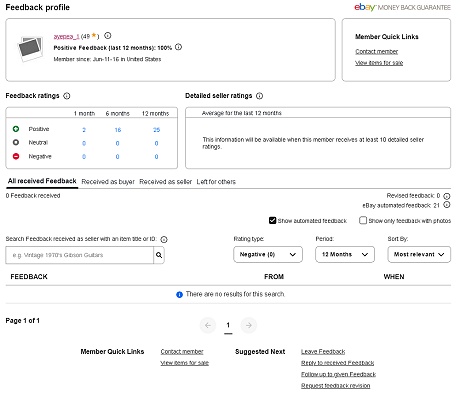Click page number 1 in pagination

(x=228, y=325)
